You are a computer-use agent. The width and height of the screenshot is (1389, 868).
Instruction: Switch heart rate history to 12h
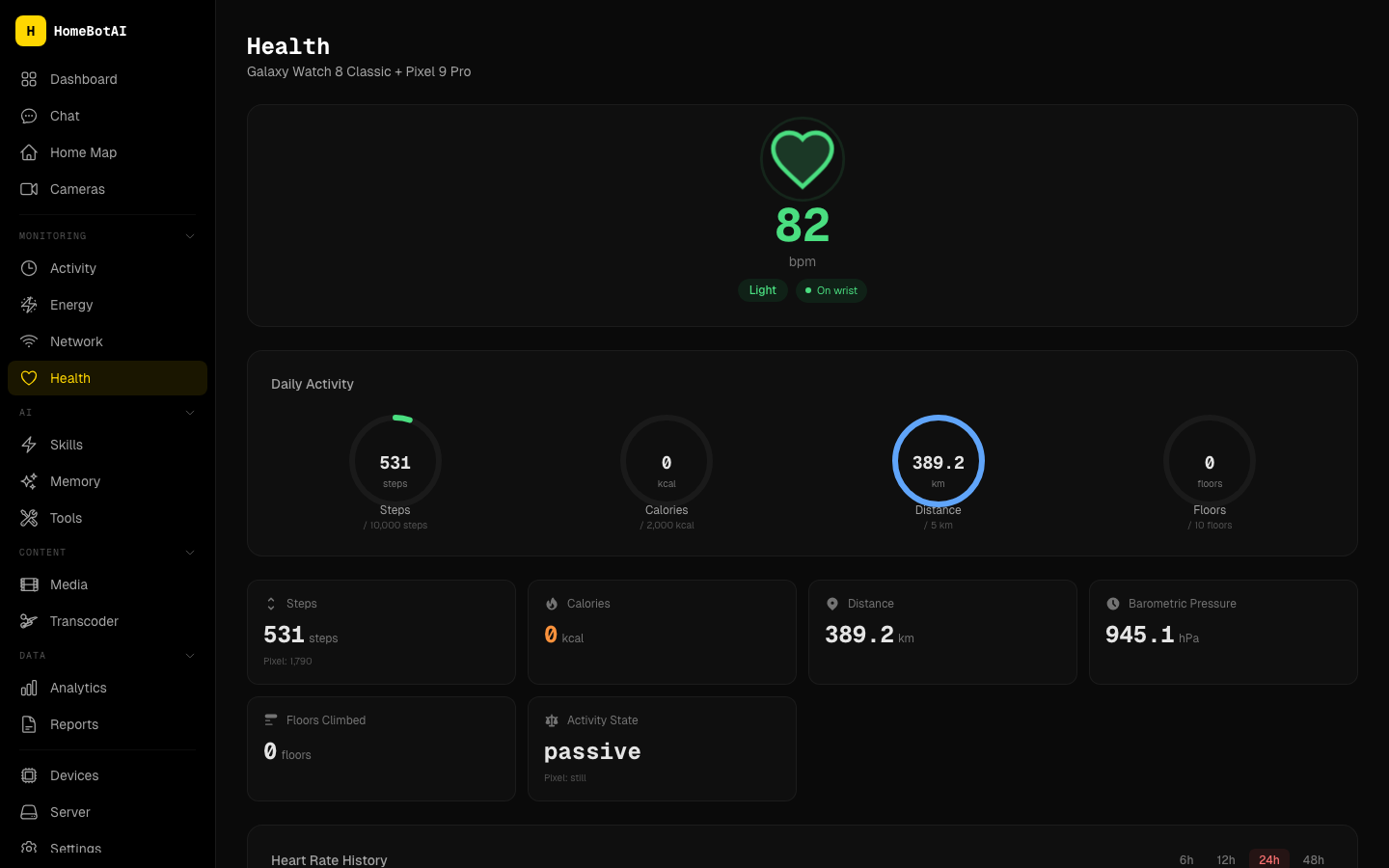(1226, 859)
